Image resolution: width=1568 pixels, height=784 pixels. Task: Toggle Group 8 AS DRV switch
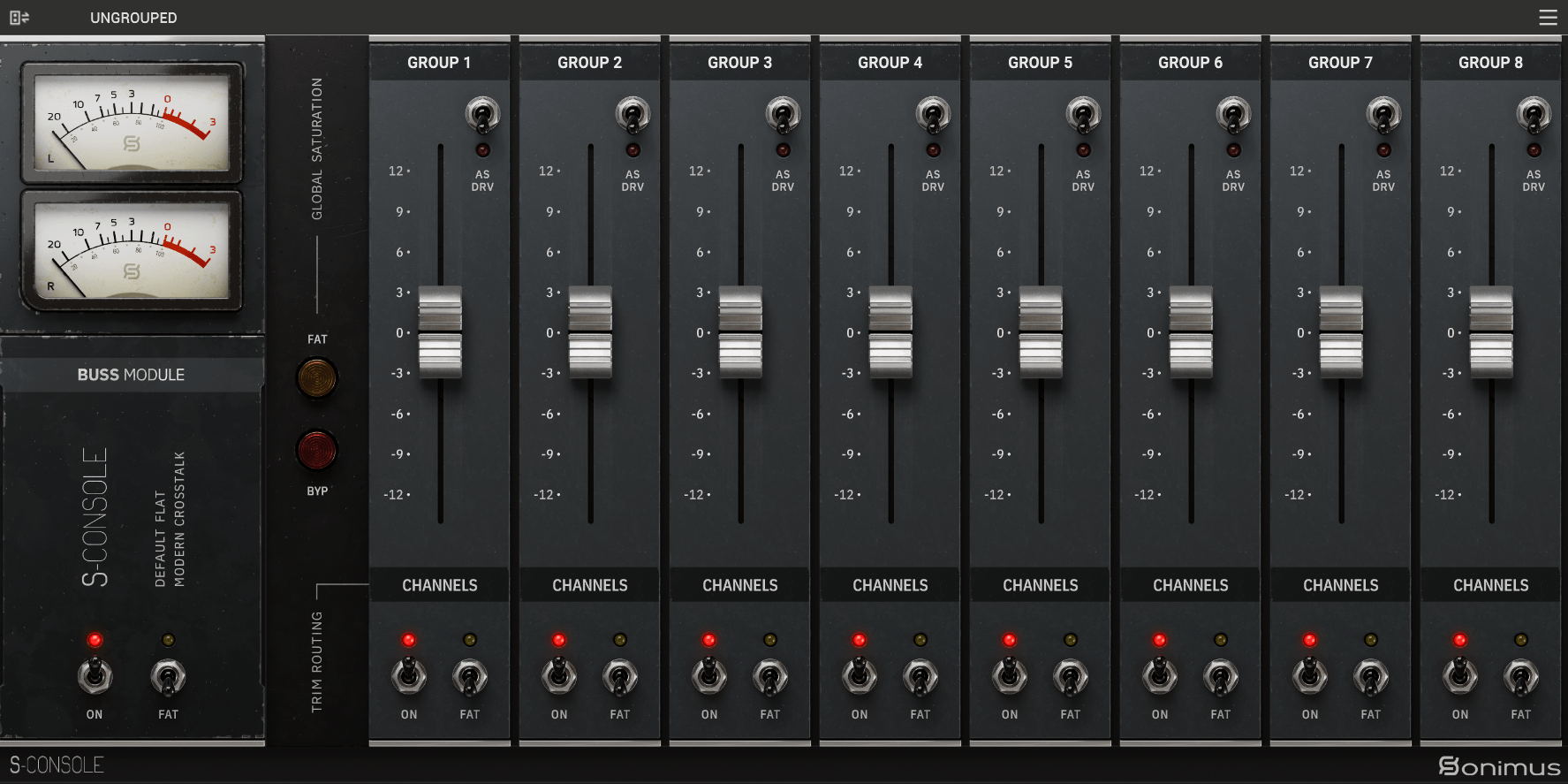pyautogui.click(x=1534, y=115)
